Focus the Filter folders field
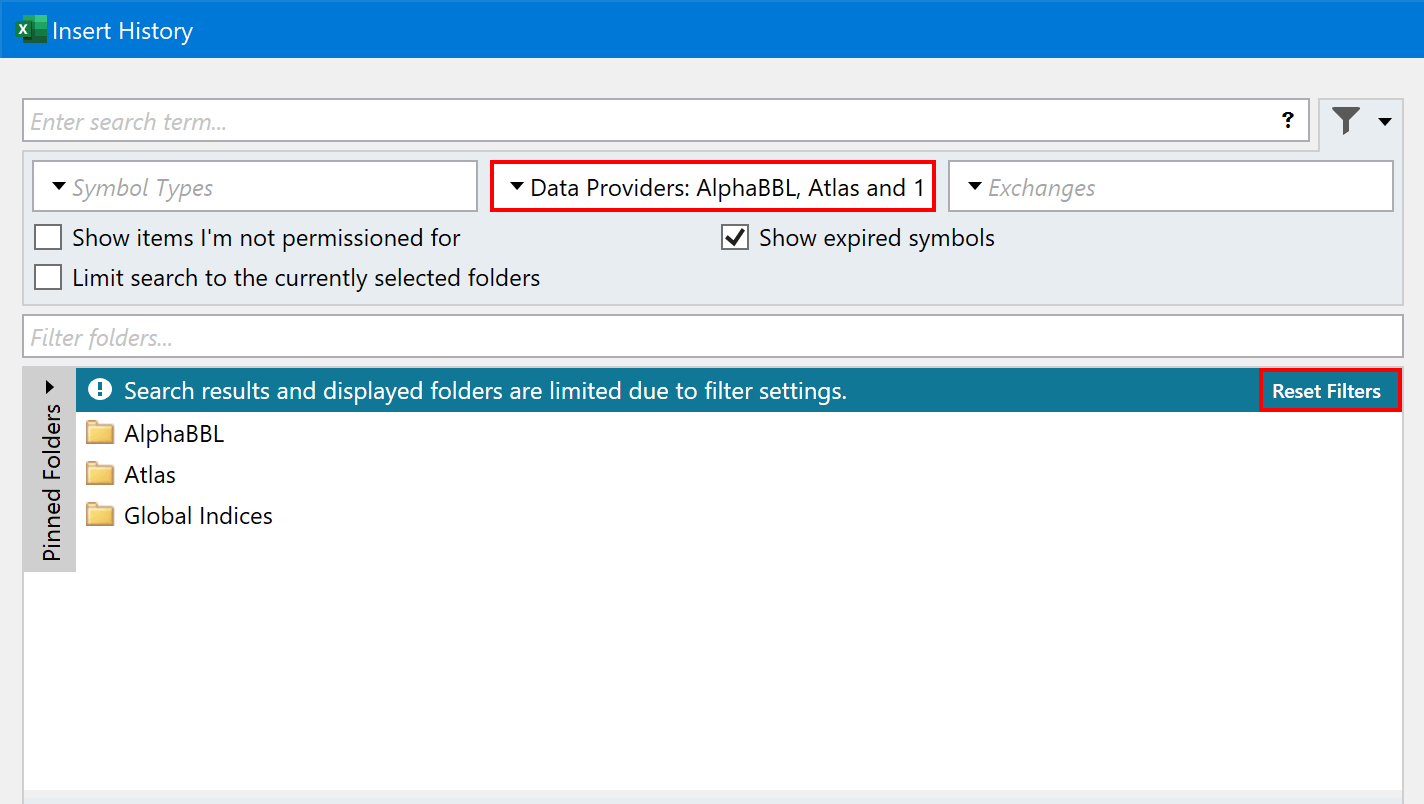The width and height of the screenshot is (1424, 804). [x=713, y=337]
